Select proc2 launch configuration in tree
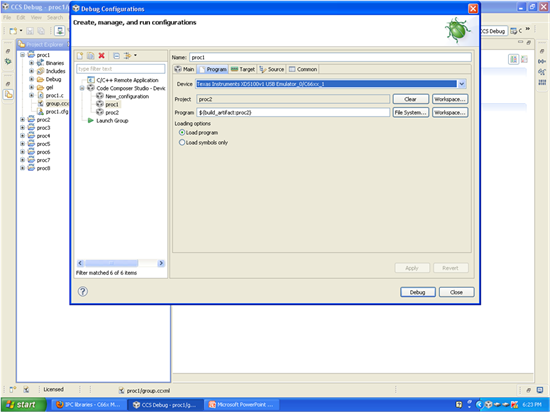550x412 pixels. [112, 113]
